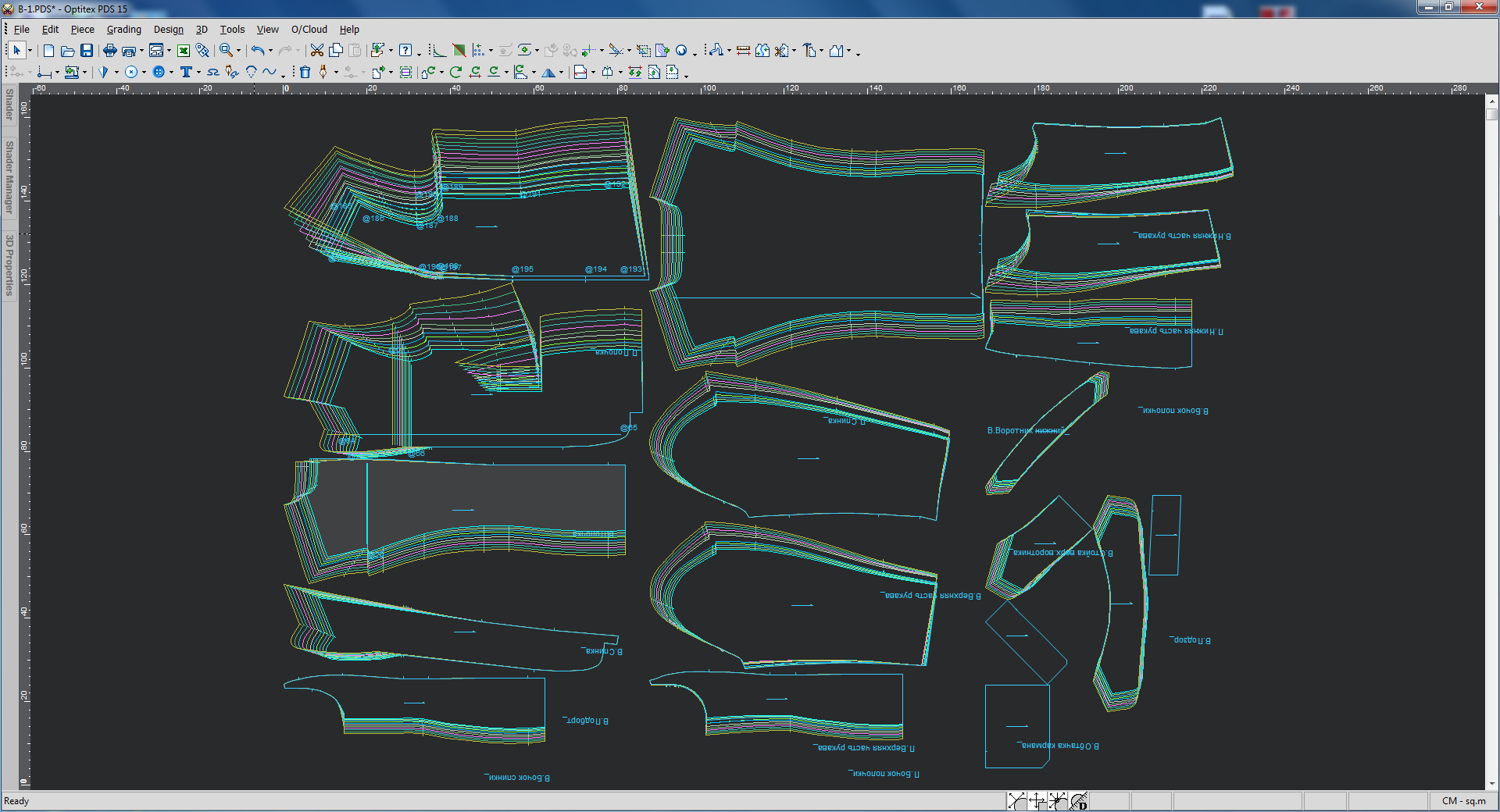
Task: Open the Grading menu
Action: pos(123,30)
